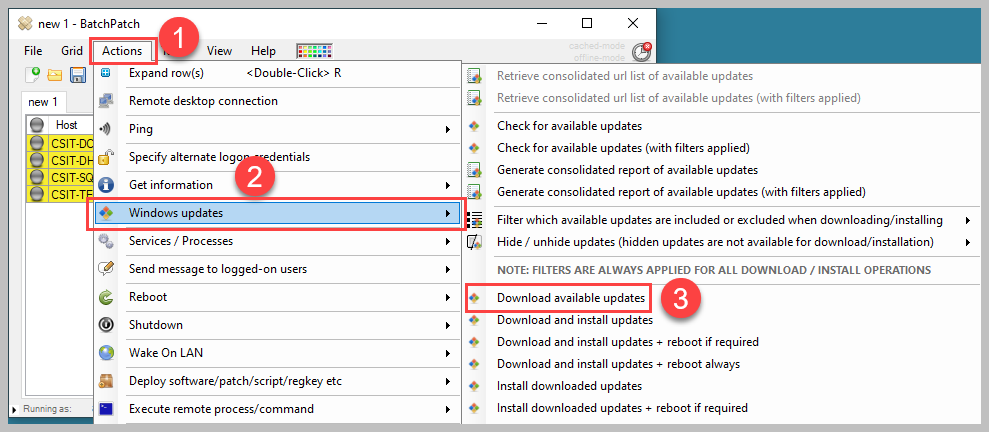This screenshot has width=989, height=432.
Task: Click the Expand row(s) icon
Action: point(106,73)
